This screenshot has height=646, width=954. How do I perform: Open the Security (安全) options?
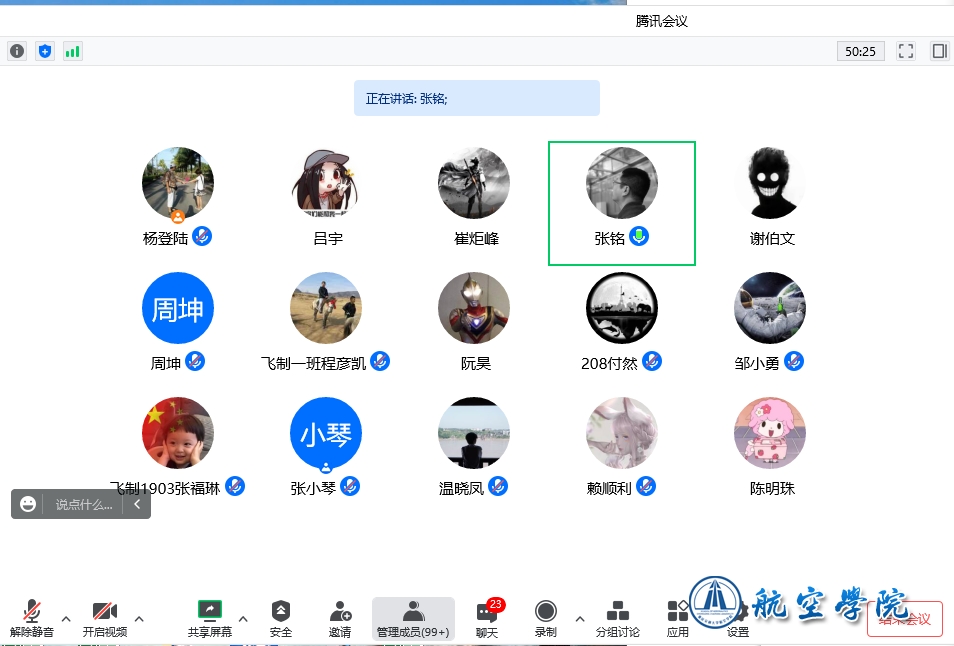(x=281, y=617)
